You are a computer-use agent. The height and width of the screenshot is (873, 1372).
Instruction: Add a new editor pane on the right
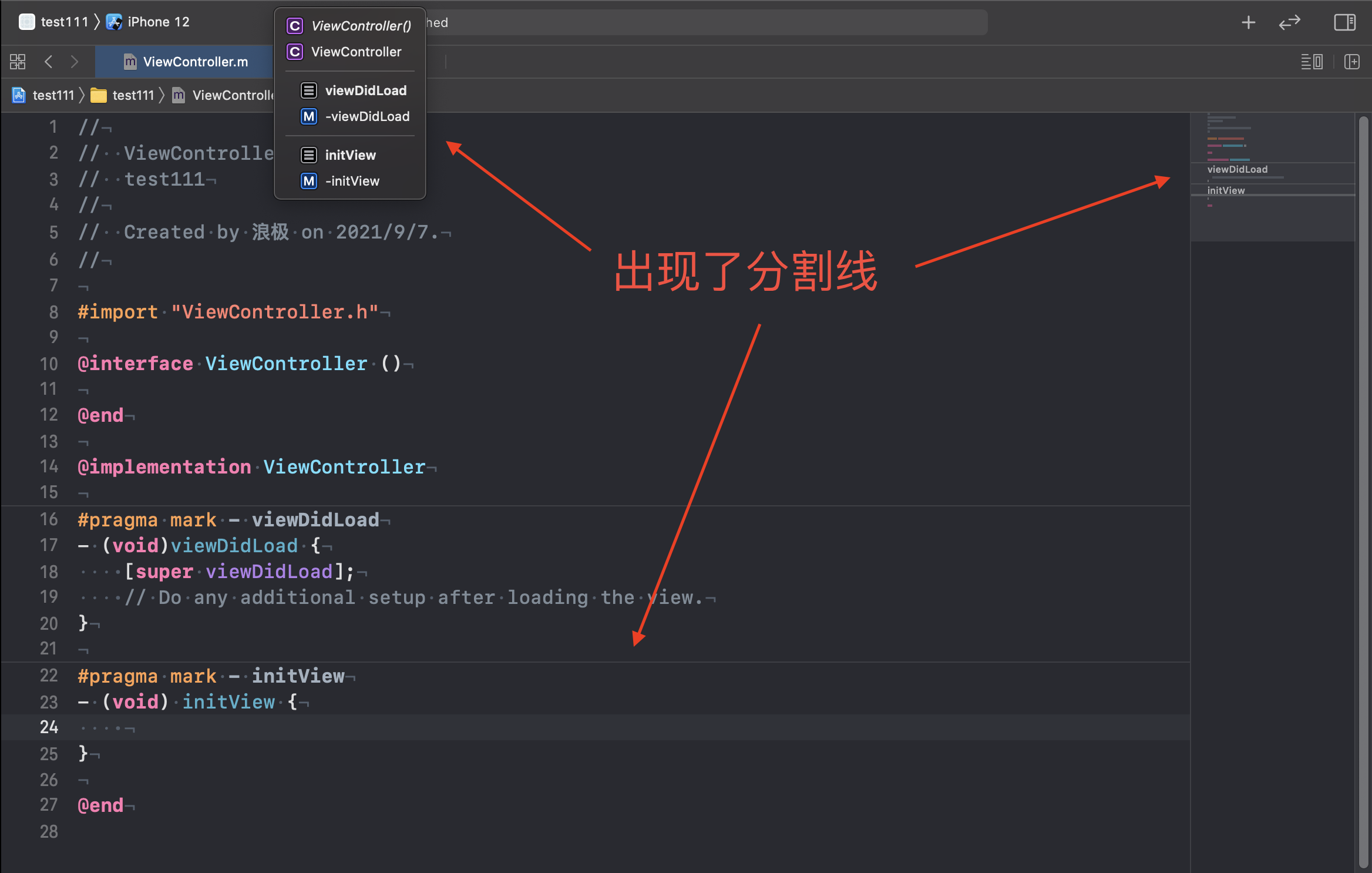click(1352, 62)
